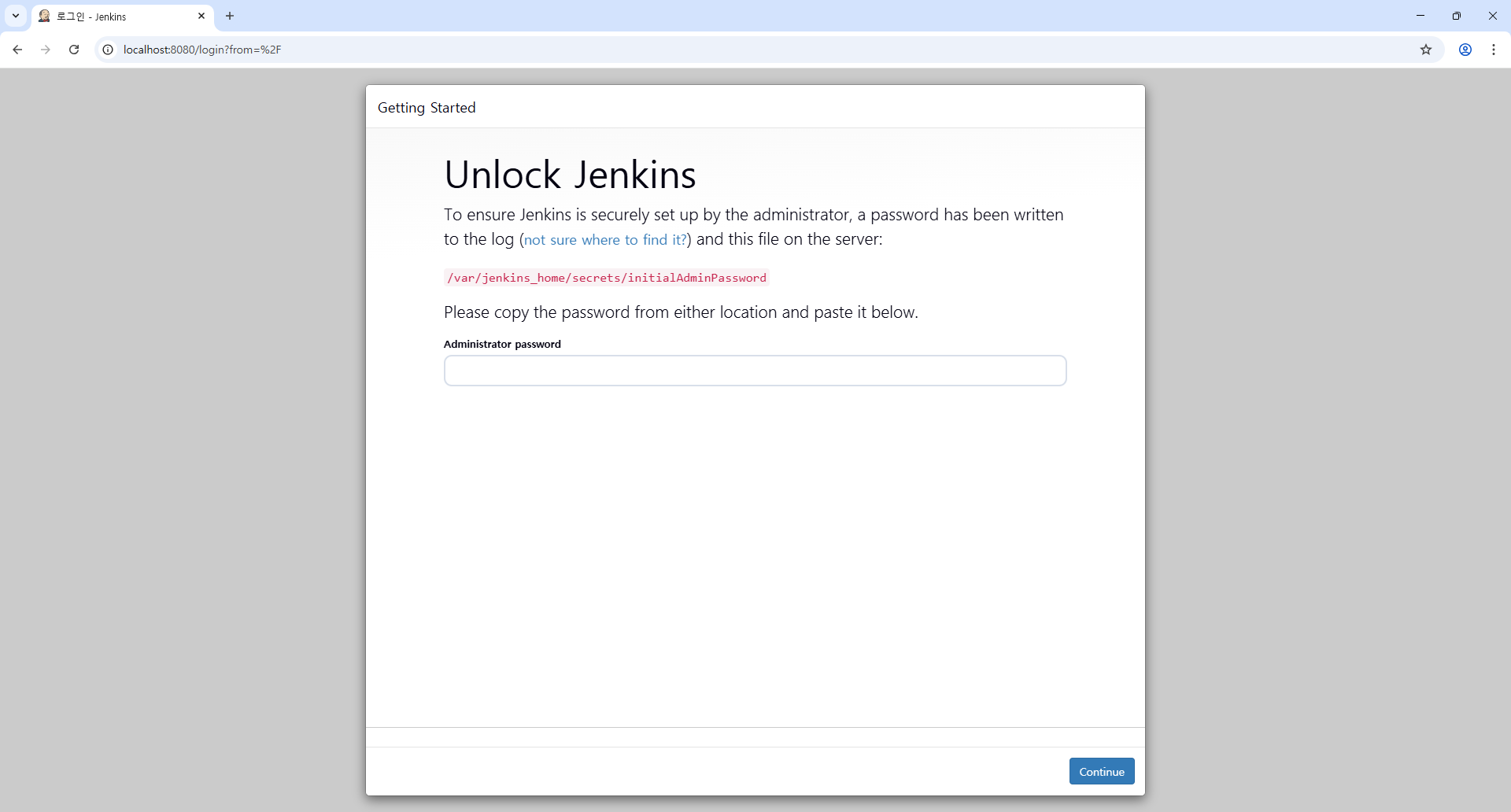
Task: Minimize the Chrome window
Action: [1420, 16]
